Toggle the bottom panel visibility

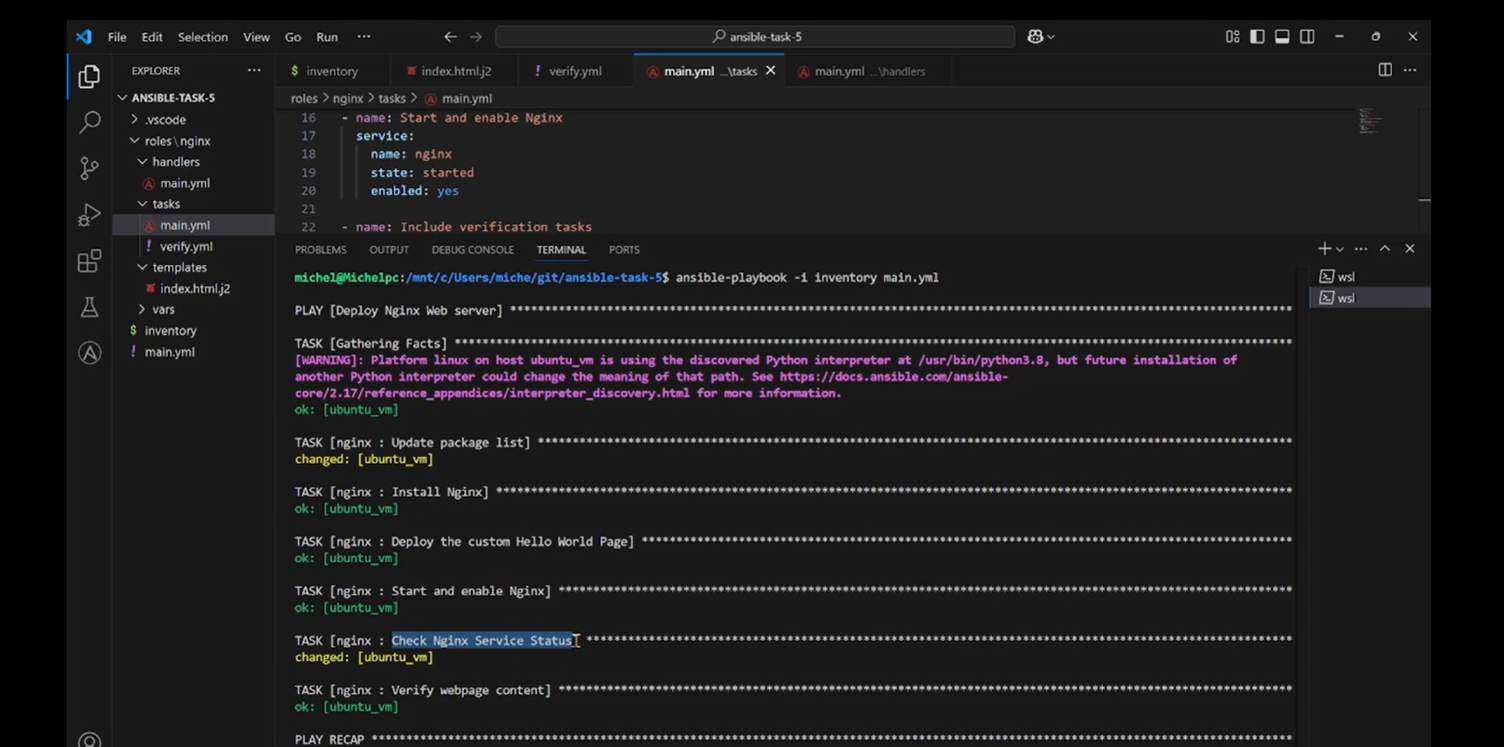pyautogui.click(x=1282, y=37)
